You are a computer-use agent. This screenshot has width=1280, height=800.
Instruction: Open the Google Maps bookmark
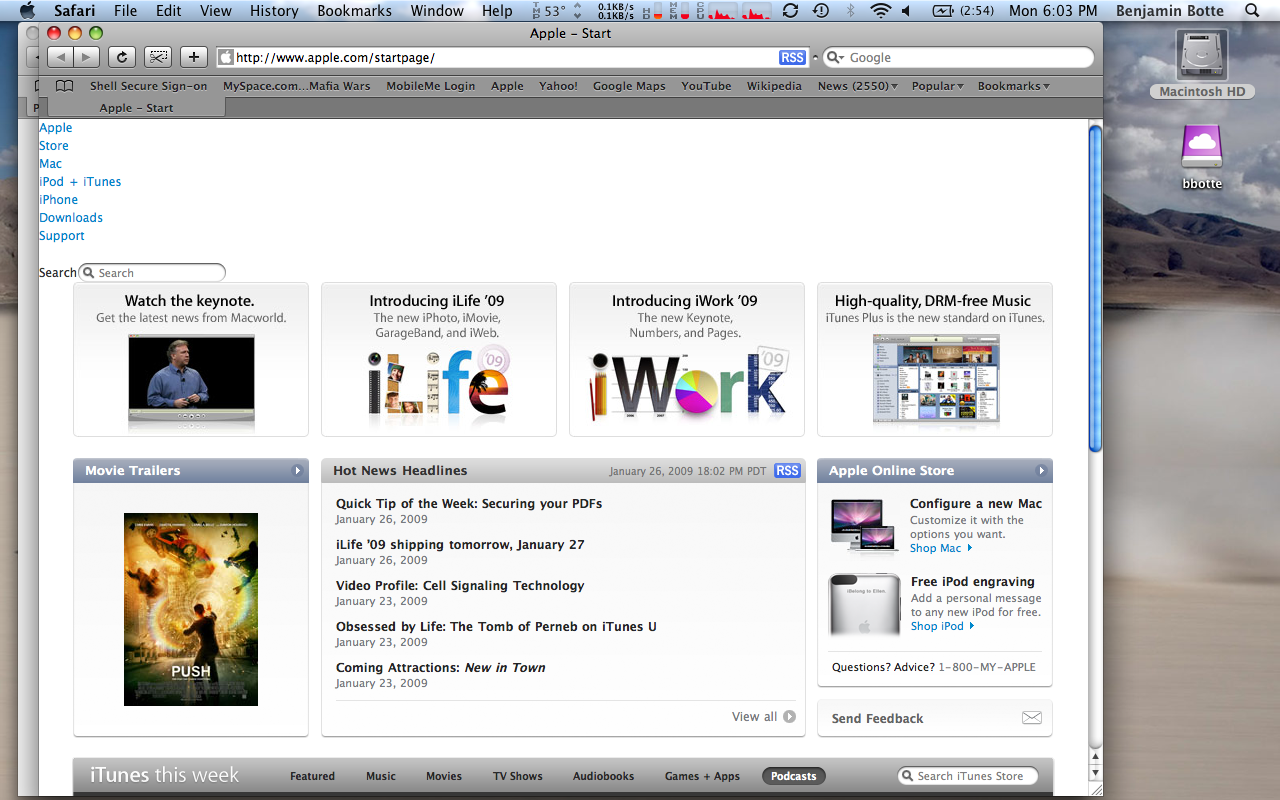click(629, 86)
